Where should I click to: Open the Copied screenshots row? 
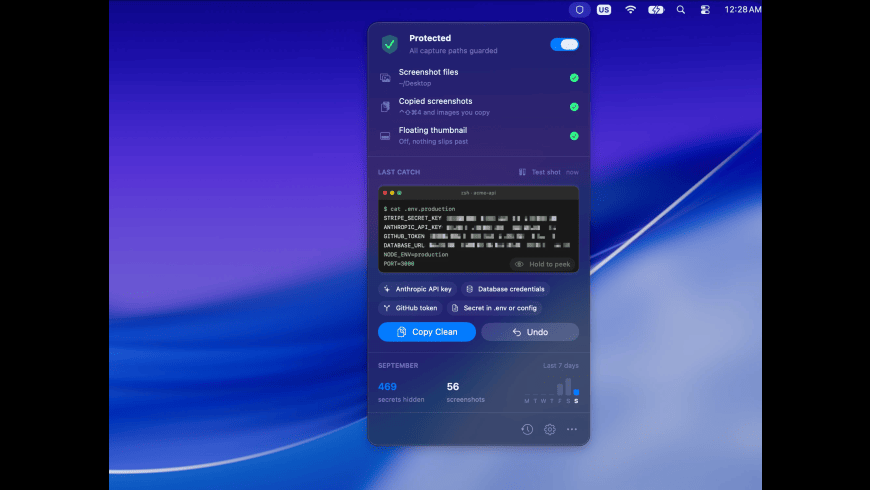coord(478,107)
